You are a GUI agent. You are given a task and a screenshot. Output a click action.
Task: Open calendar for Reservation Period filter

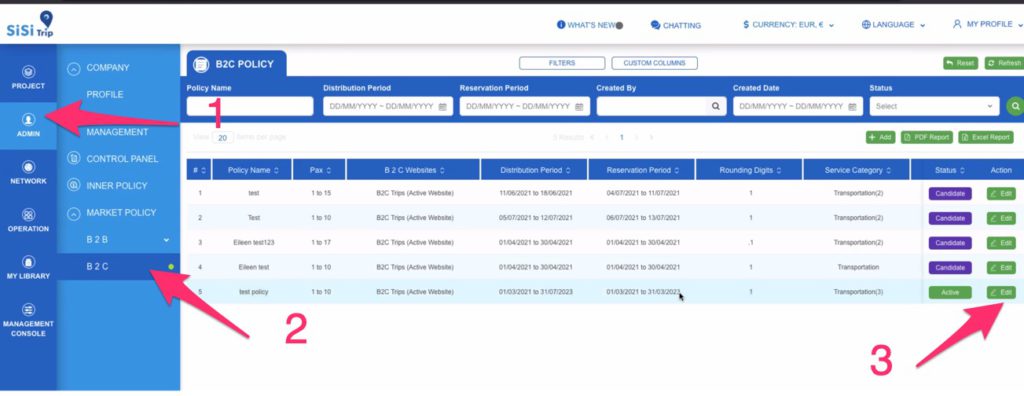click(579, 107)
